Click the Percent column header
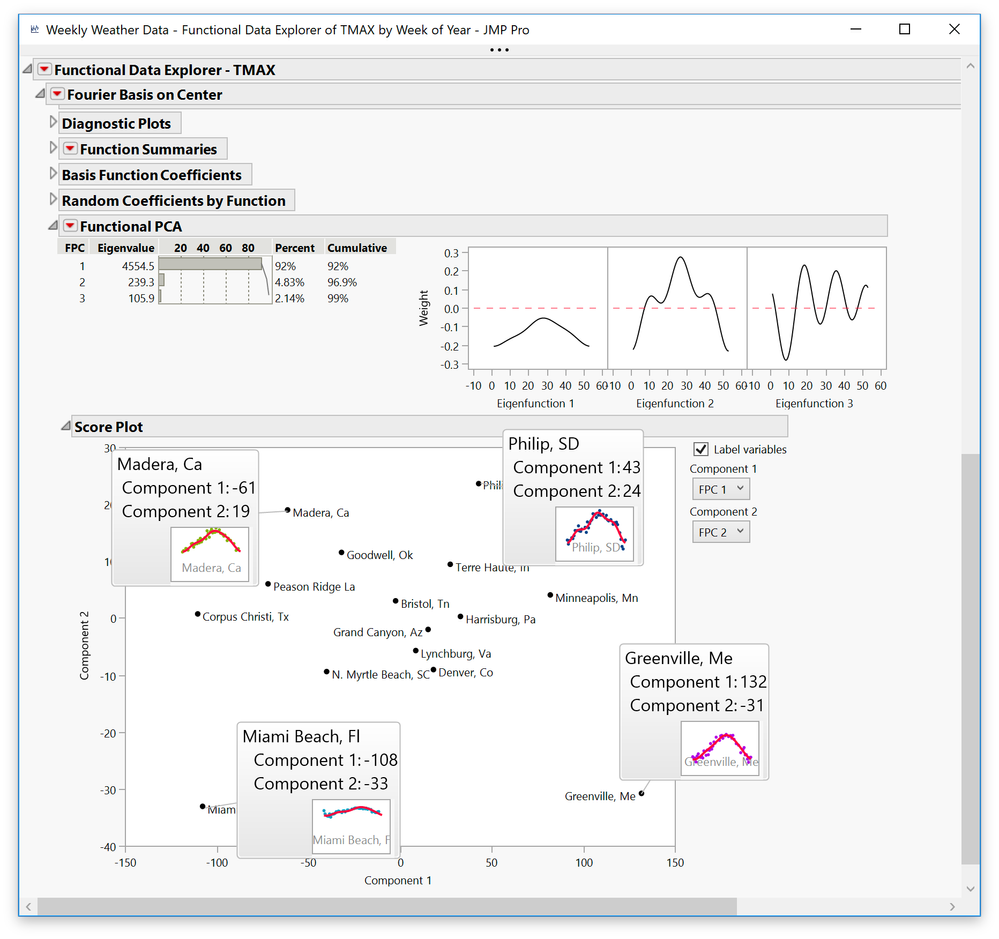Screen dimensions: 999x939 (294, 248)
